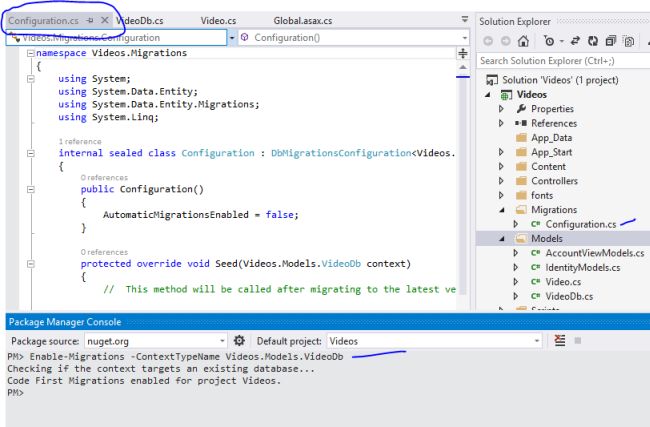Collapse the Configuration class outline

pos(30,153)
